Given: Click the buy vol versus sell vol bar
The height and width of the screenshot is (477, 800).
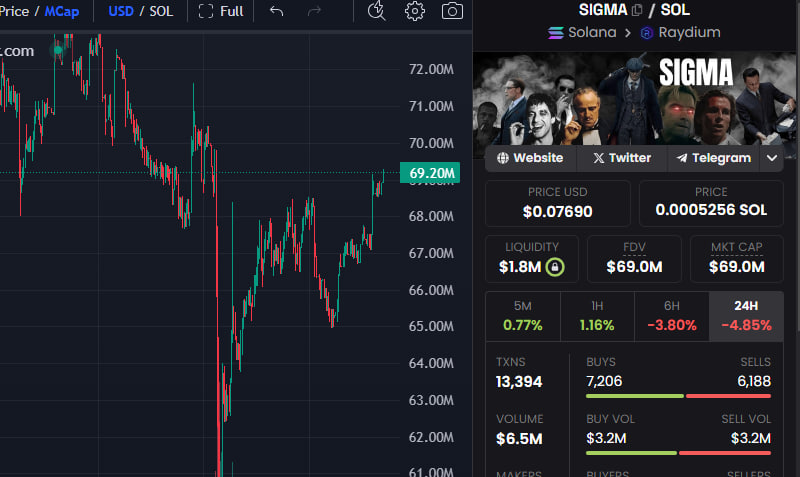Looking at the screenshot, I should tap(678, 453).
